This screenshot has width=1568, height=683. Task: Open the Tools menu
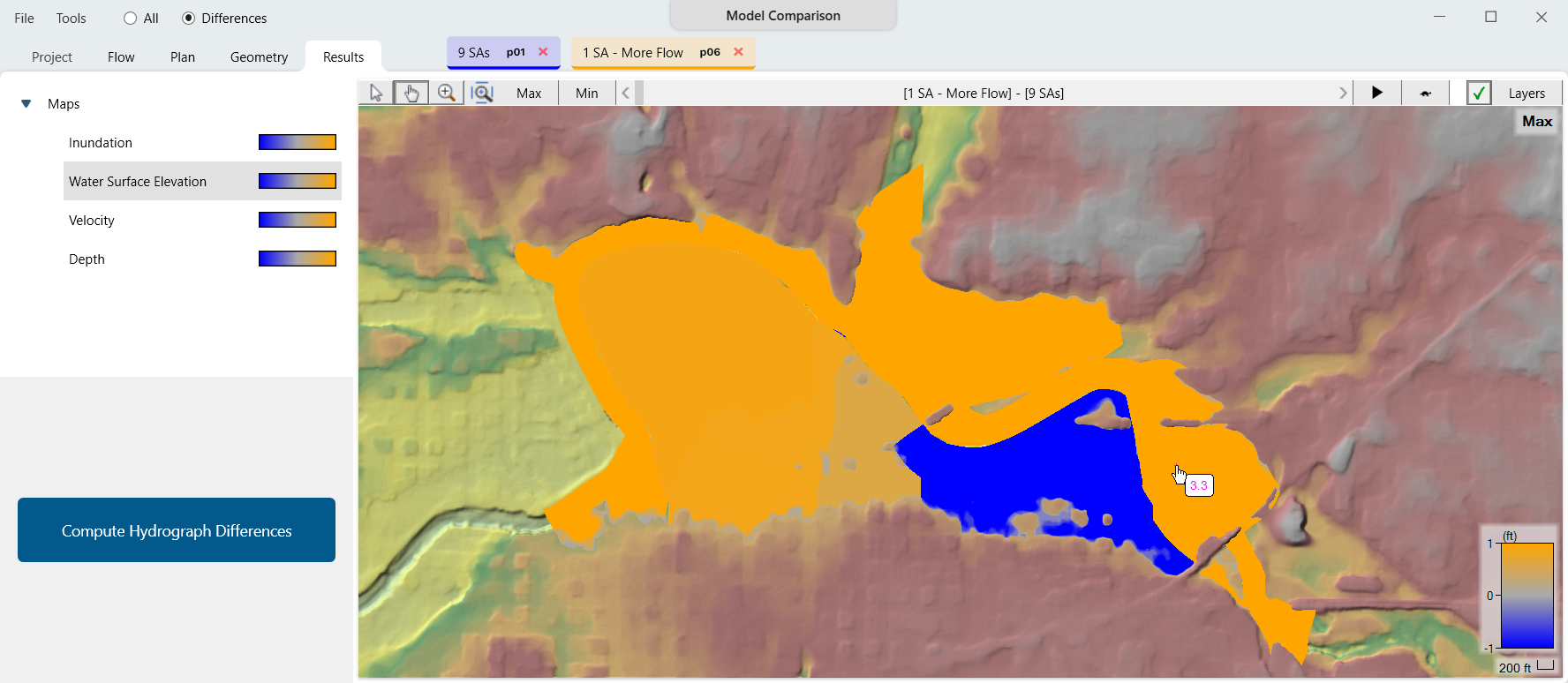coord(72,19)
